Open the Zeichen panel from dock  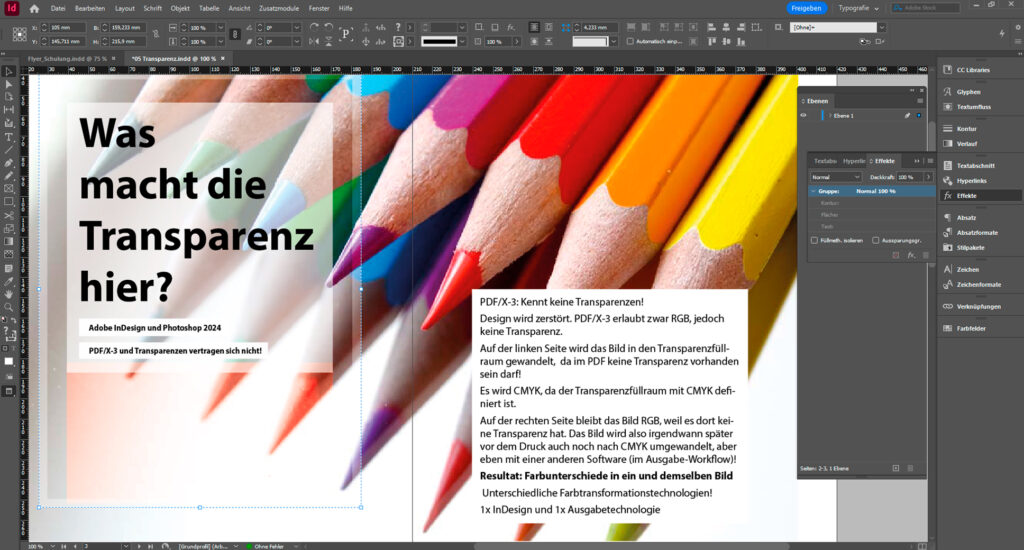pyautogui.click(x=968, y=270)
